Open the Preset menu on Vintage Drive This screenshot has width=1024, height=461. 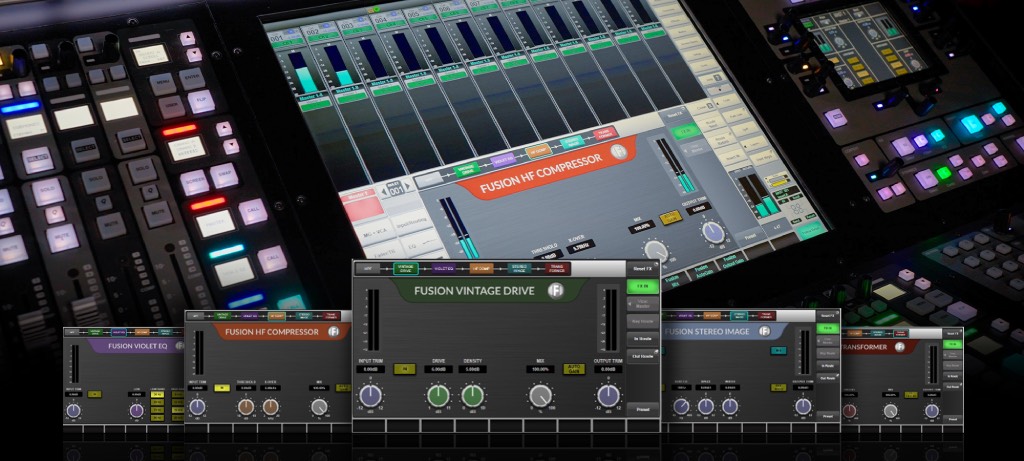(x=641, y=408)
